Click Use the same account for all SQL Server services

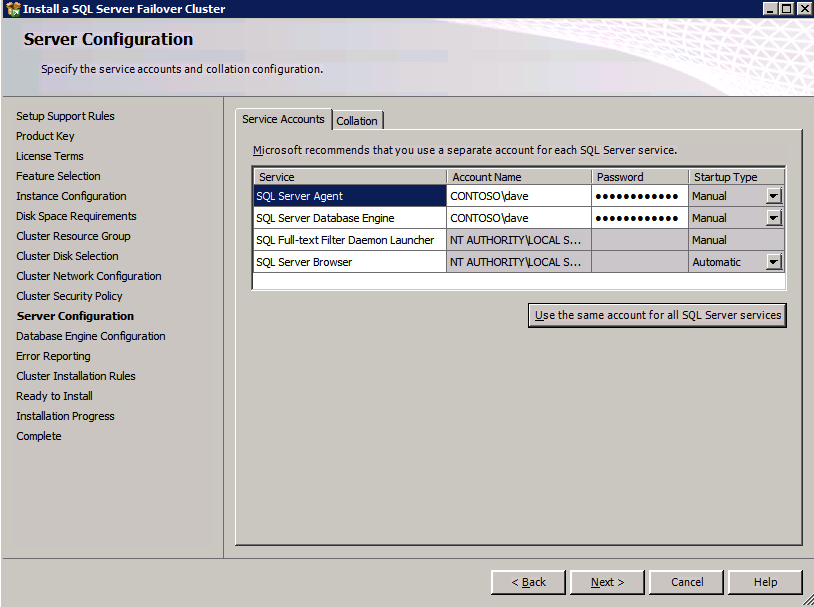click(657, 315)
